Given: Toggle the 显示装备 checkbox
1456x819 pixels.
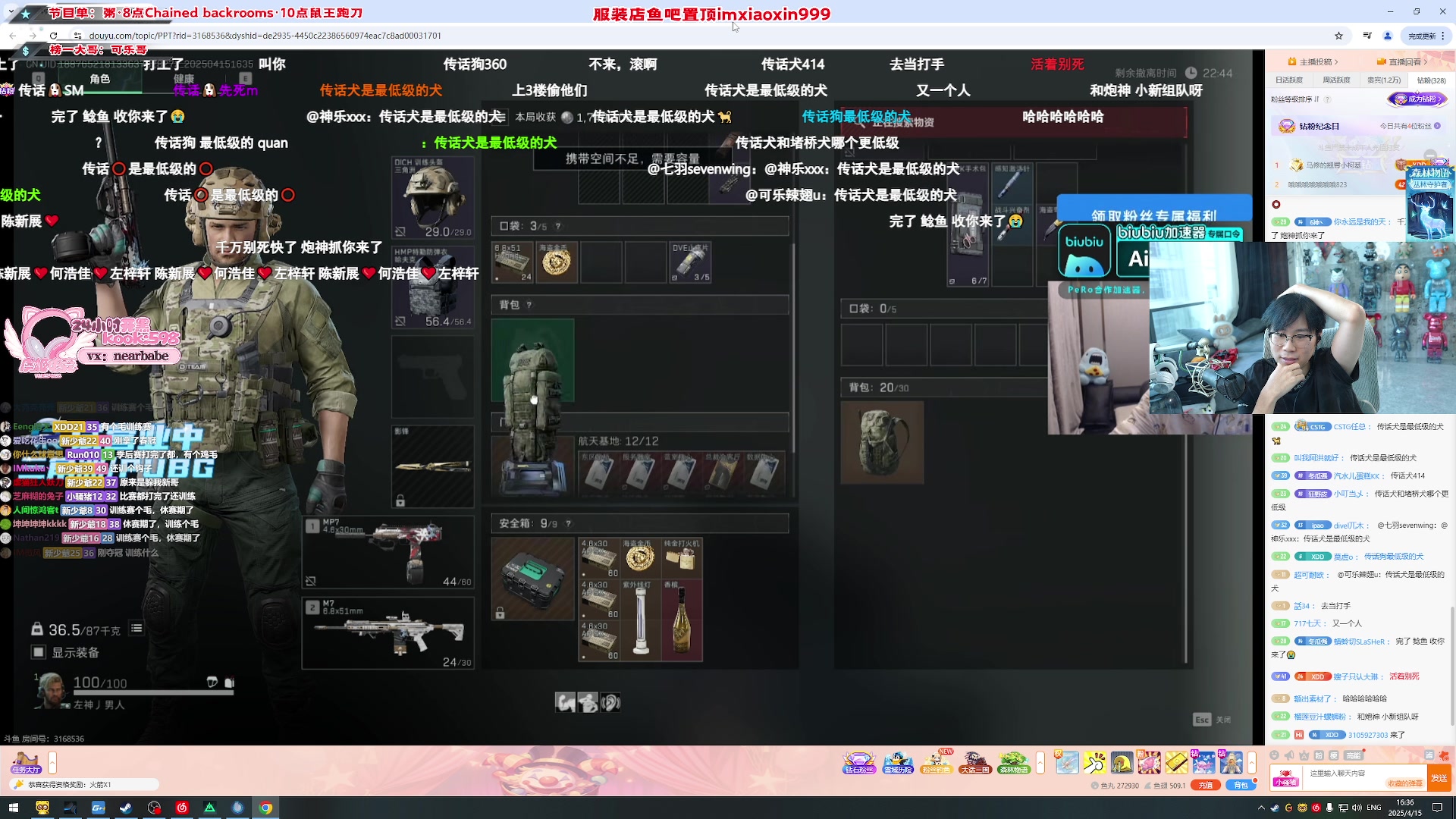Looking at the screenshot, I should tap(38, 652).
